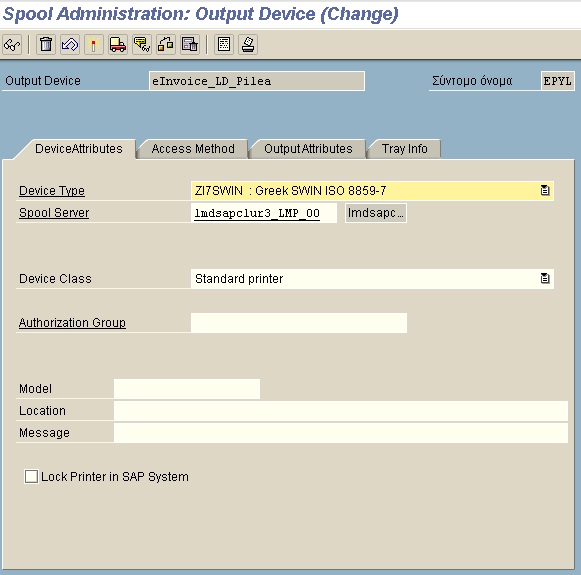Switch to the Access Method tab

[x=193, y=149]
